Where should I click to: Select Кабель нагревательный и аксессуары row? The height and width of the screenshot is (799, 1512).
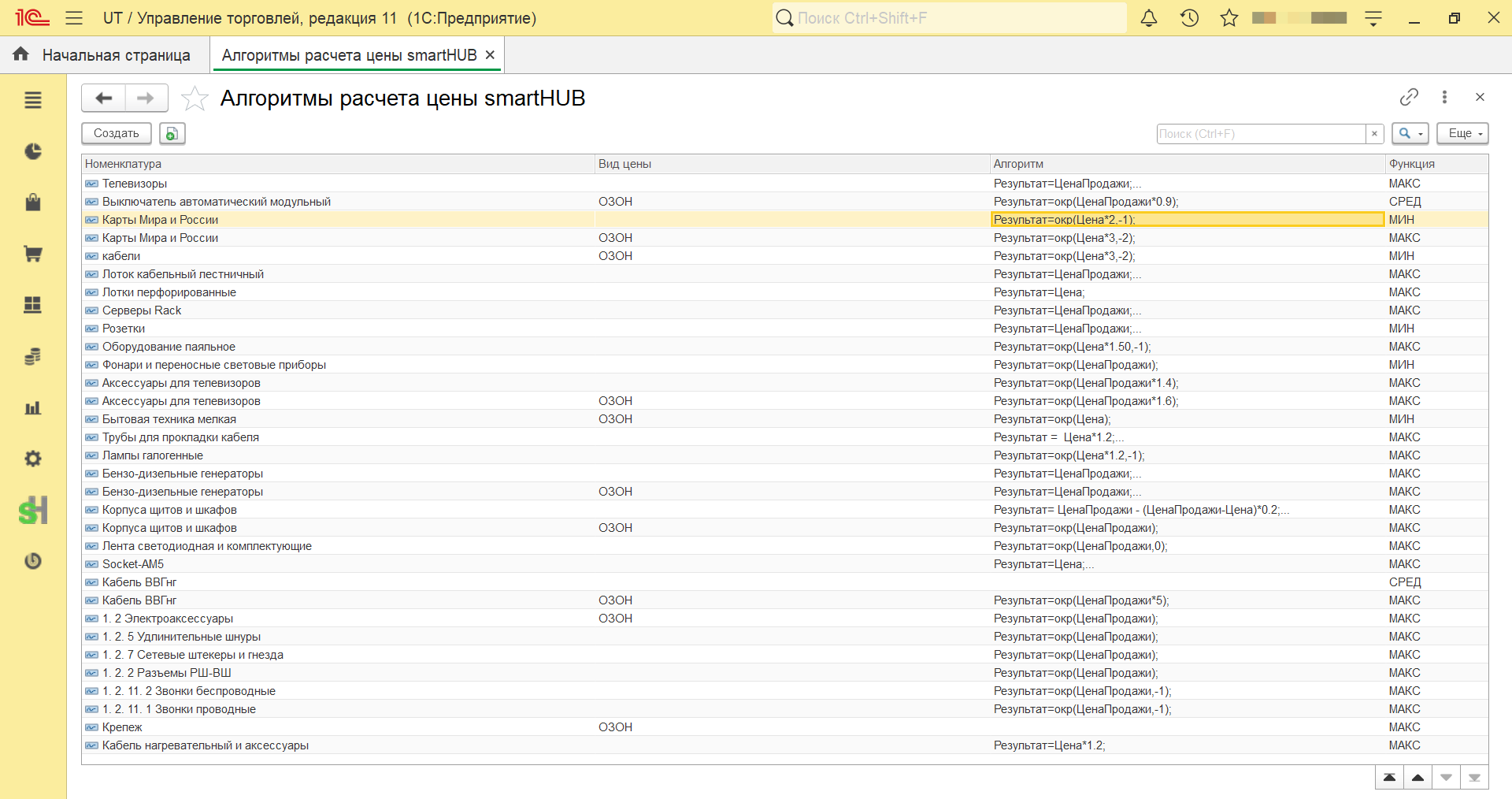785,745
